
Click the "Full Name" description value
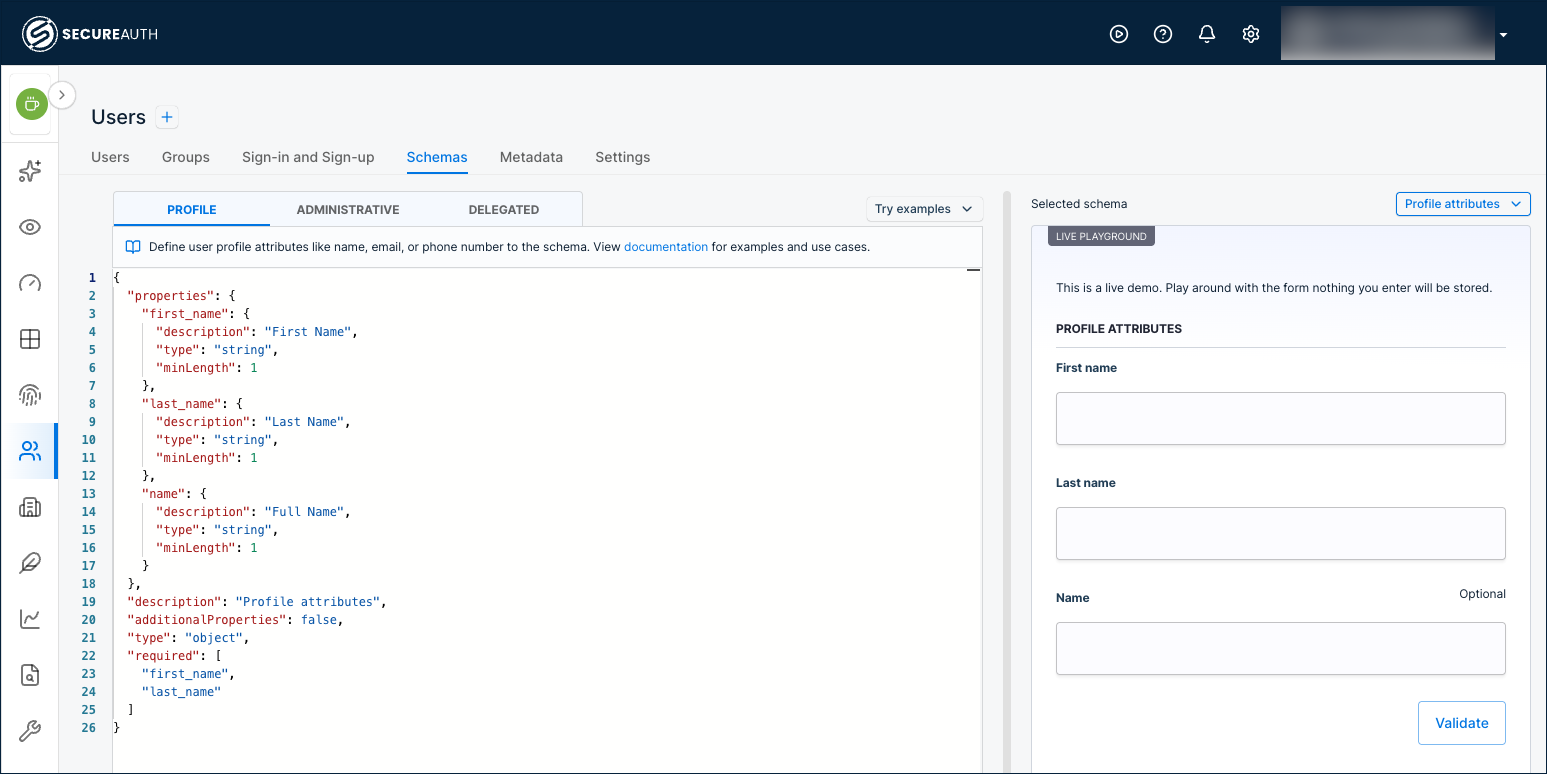(x=306, y=512)
